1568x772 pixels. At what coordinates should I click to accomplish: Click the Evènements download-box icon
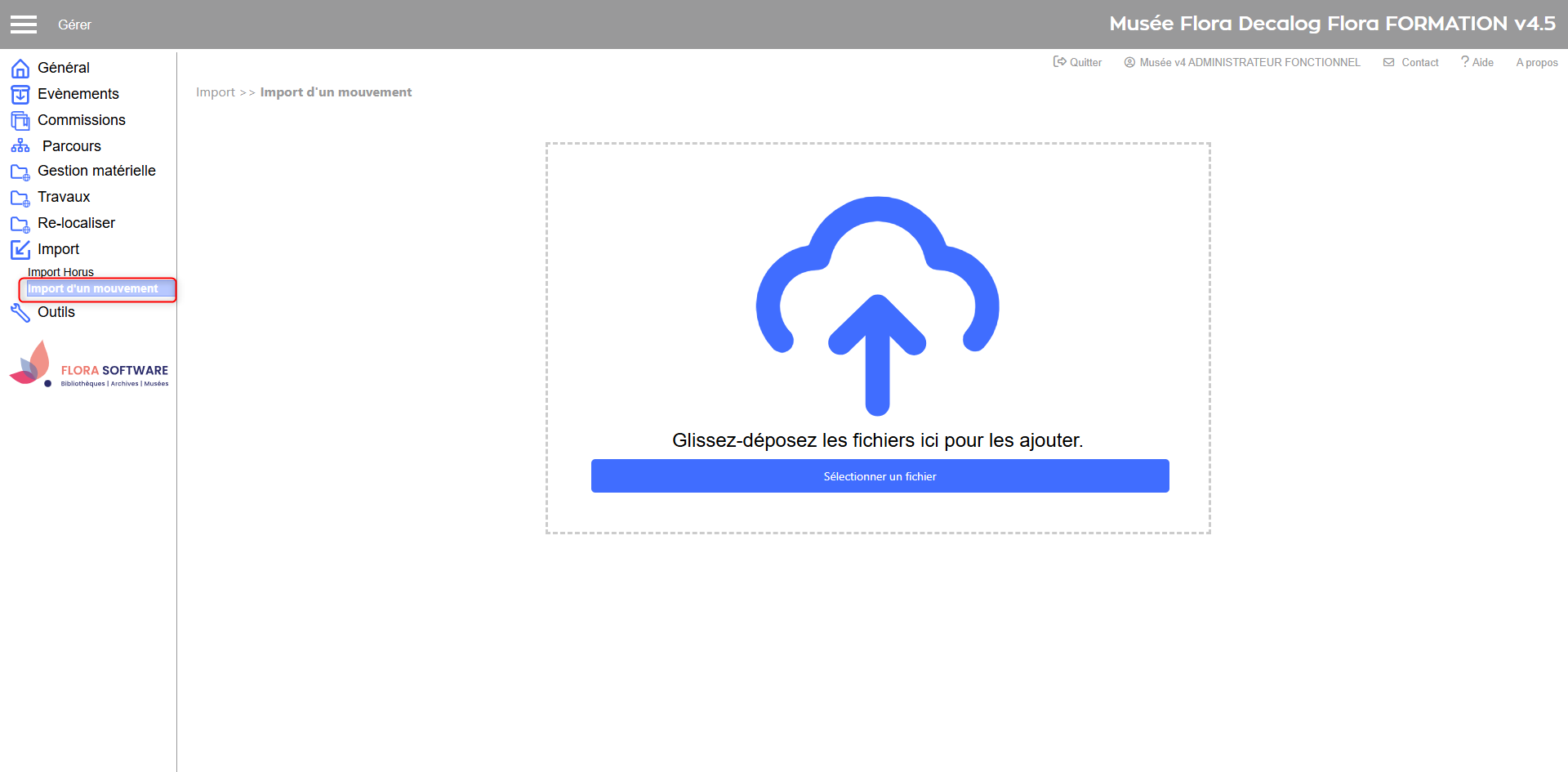(20, 95)
